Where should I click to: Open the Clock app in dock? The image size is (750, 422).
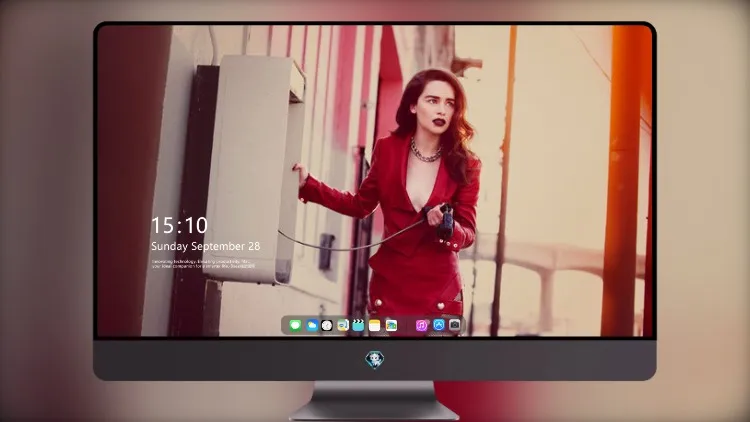tap(327, 325)
